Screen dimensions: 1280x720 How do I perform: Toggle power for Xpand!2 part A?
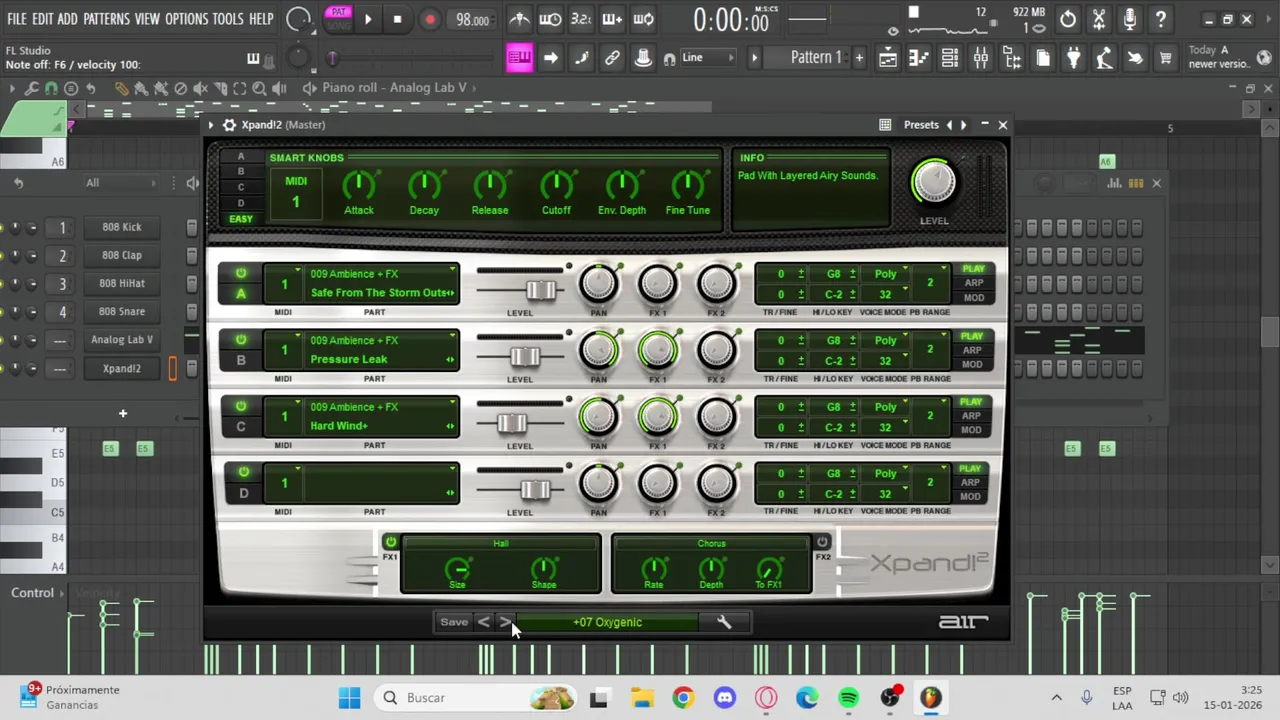[x=241, y=273]
